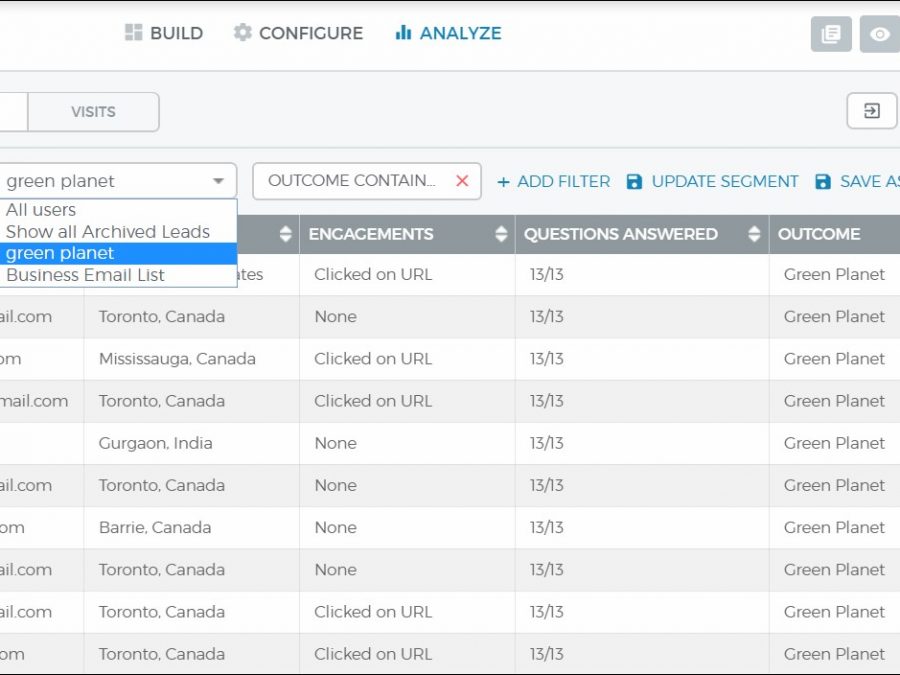Go to the Analyze tab
Screen dimensions: 900x675
(x=448, y=33)
